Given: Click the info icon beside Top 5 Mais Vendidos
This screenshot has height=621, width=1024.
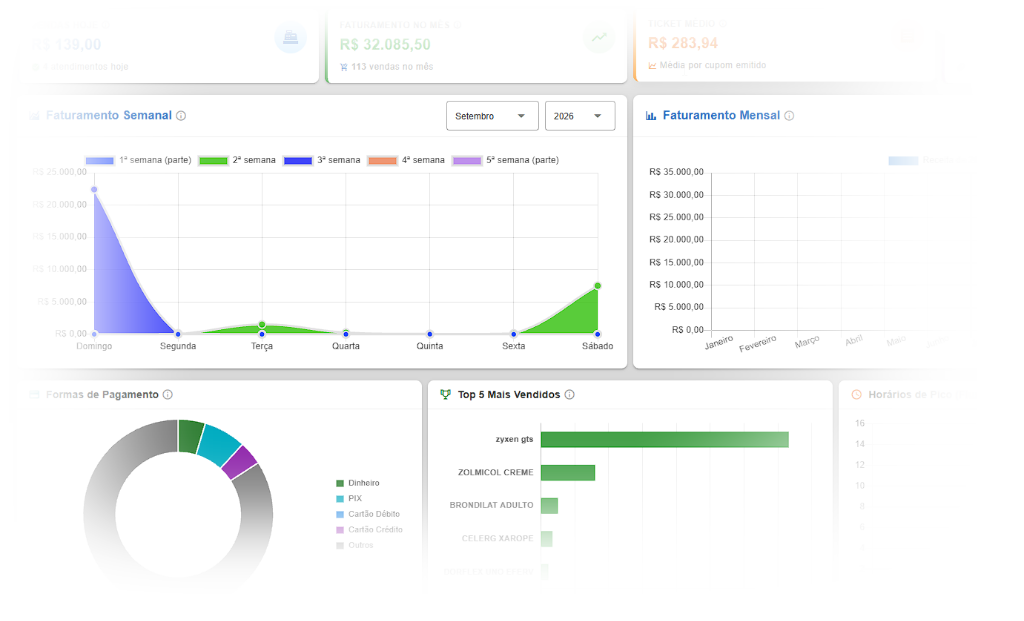Looking at the screenshot, I should (569, 394).
